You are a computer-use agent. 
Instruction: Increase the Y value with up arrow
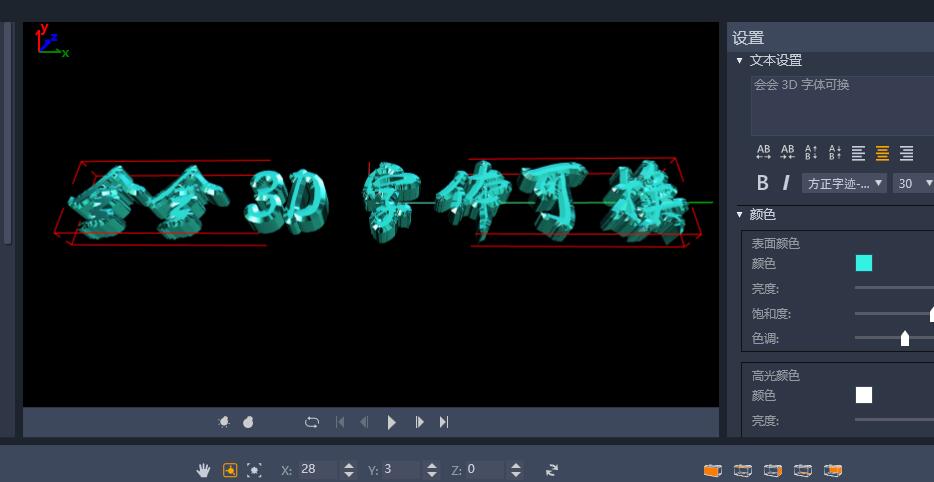point(432,465)
